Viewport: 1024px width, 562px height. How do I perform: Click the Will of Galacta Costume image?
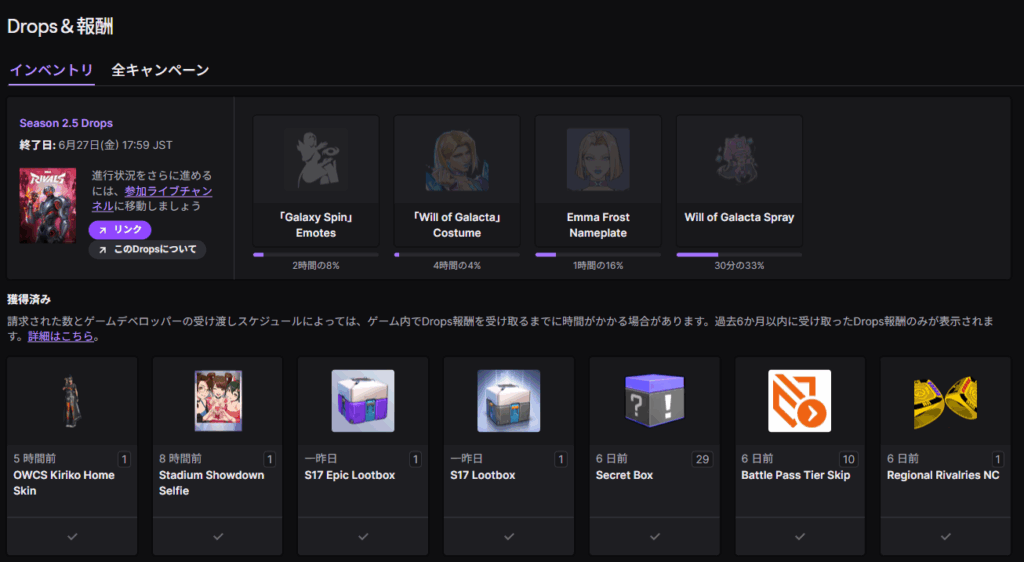[457, 159]
